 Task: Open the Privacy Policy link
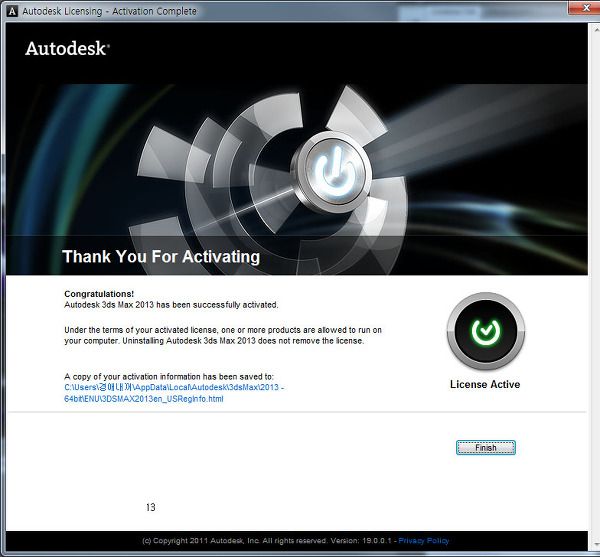click(424, 541)
